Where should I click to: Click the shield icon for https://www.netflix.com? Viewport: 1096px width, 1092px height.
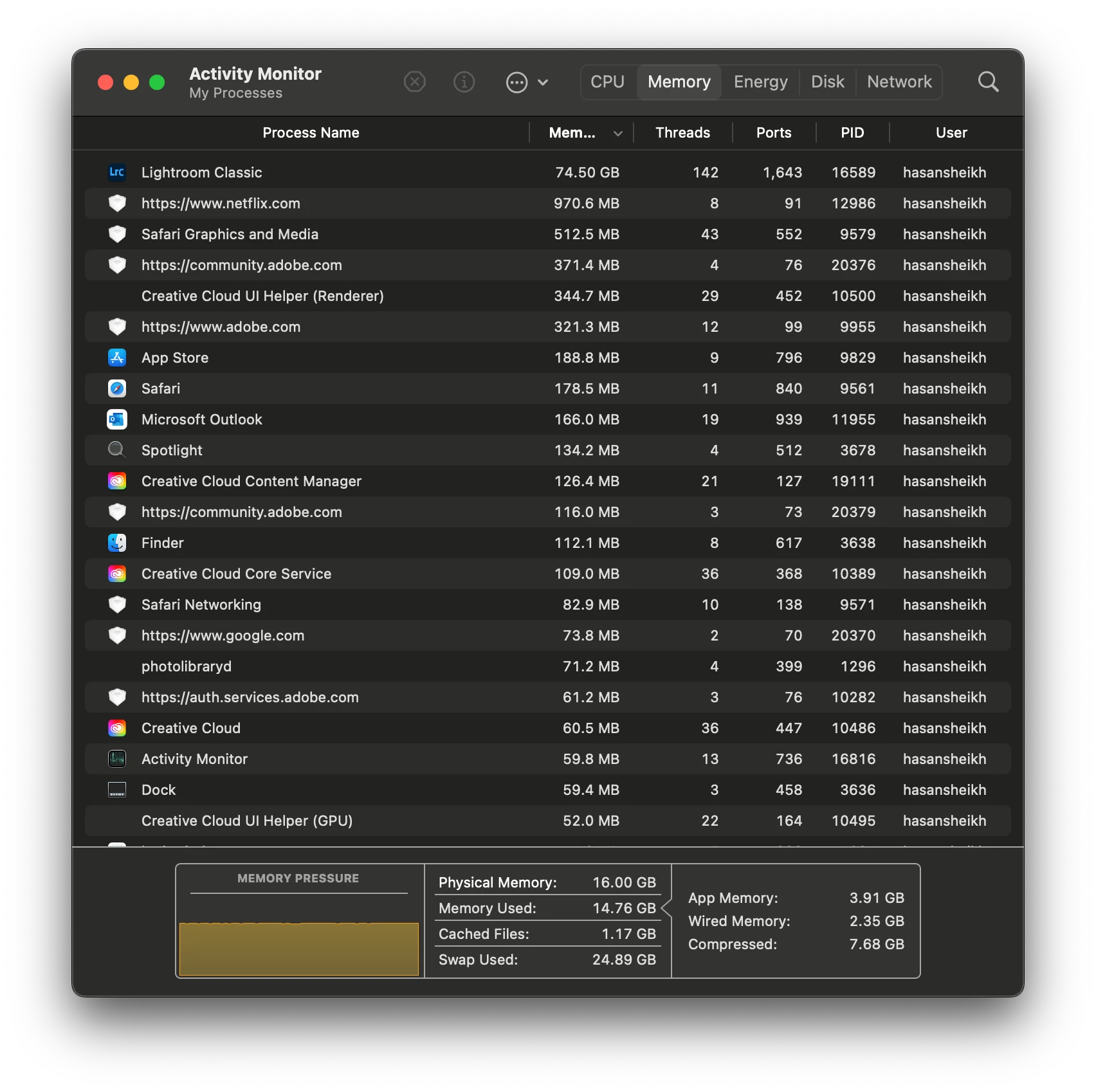pyautogui.click(x=117, y=203)
